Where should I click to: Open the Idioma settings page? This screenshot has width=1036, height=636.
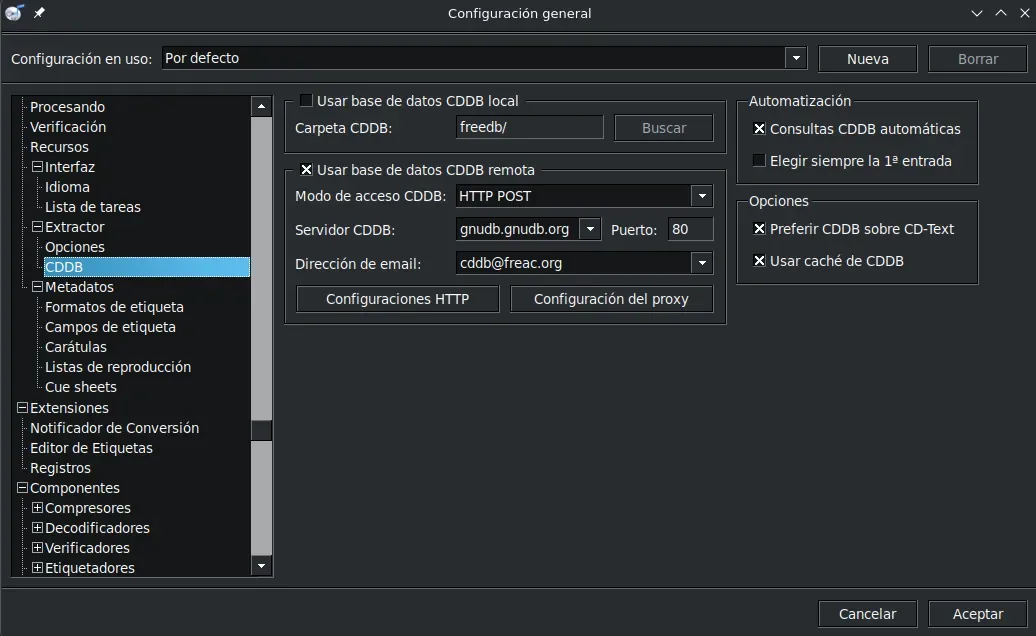point(69,187)
